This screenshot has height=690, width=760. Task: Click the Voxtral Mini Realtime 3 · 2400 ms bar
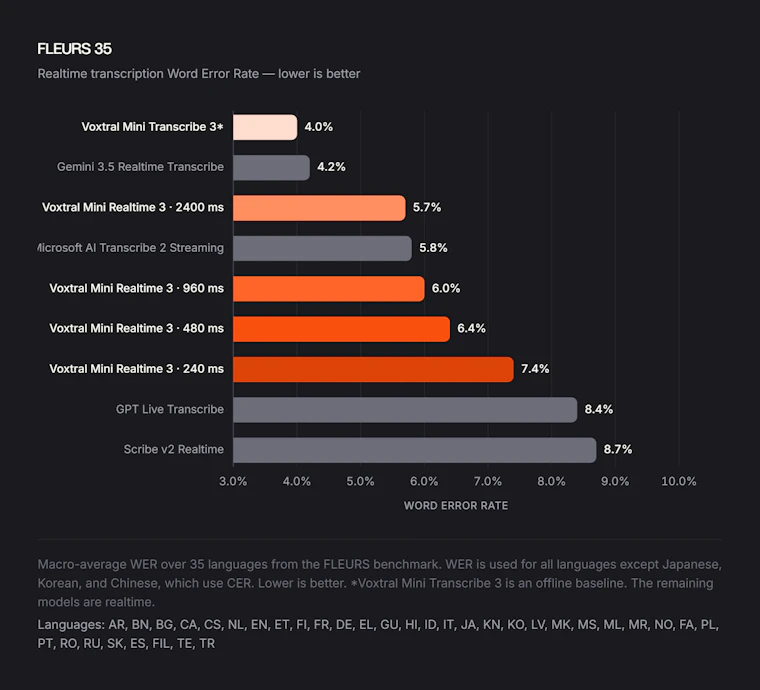pyautogui.click(x=319, y=208)
